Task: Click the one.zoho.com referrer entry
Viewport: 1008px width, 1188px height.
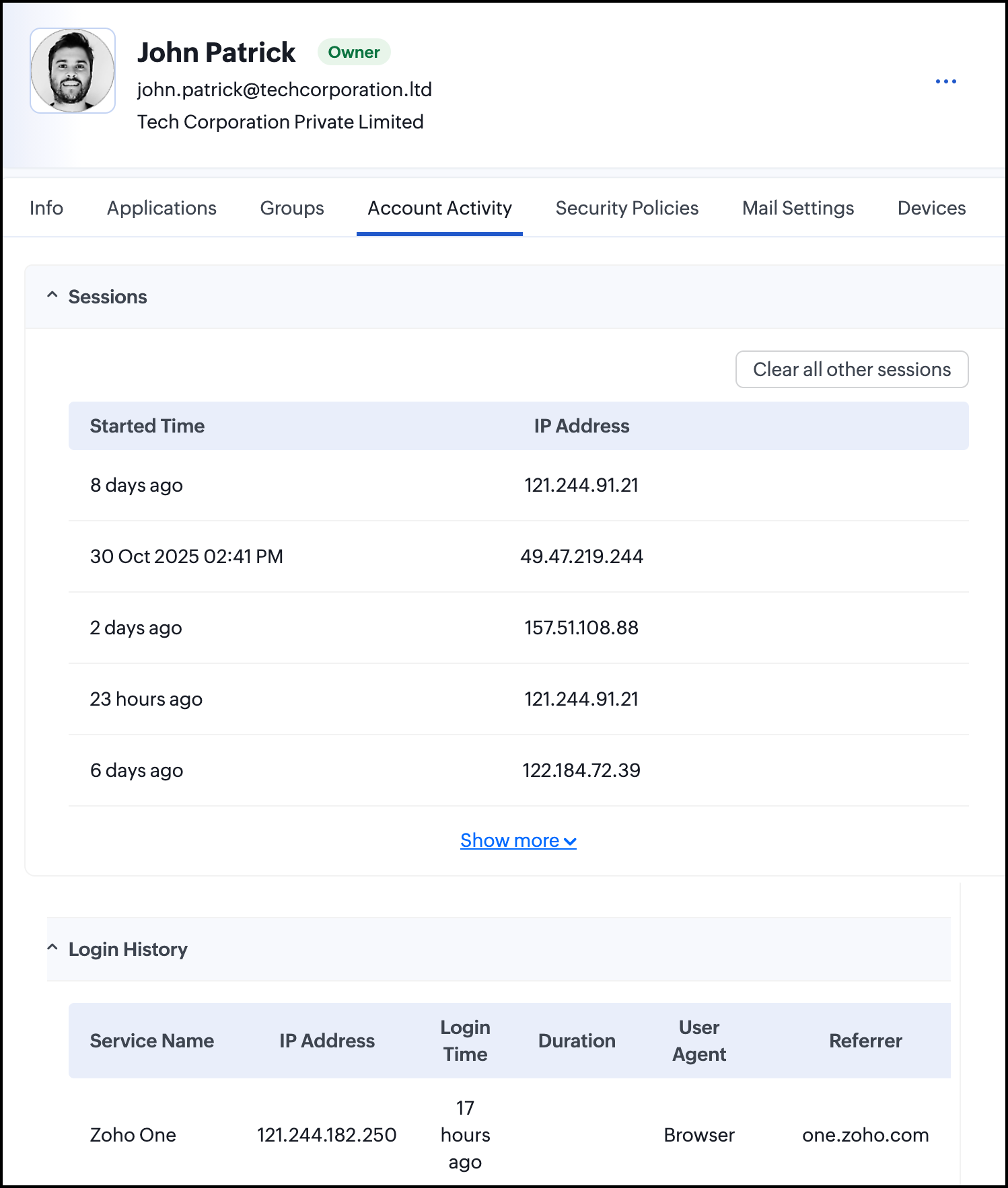Action: [865, 1135]
